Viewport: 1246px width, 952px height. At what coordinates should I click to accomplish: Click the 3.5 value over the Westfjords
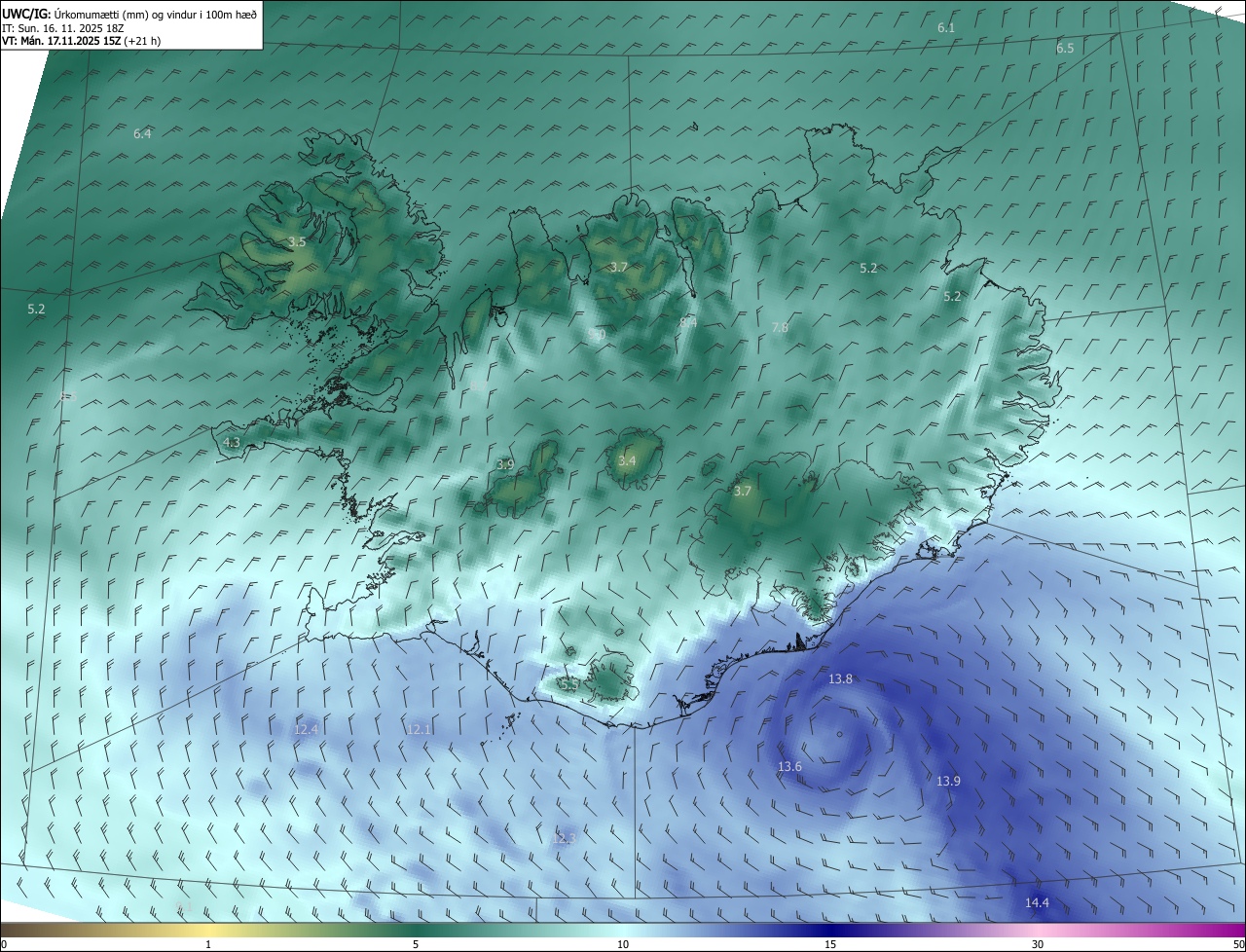[x=297, y=241]
